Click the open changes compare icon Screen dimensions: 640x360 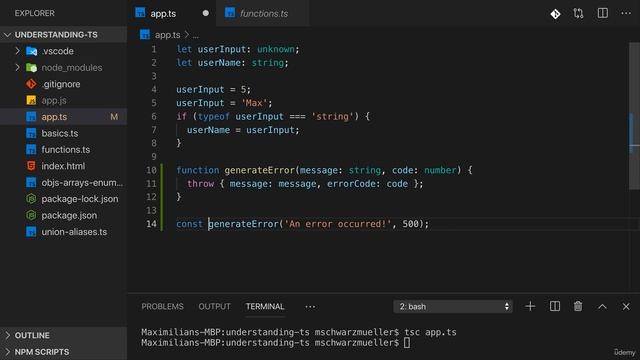coord(578,13)
